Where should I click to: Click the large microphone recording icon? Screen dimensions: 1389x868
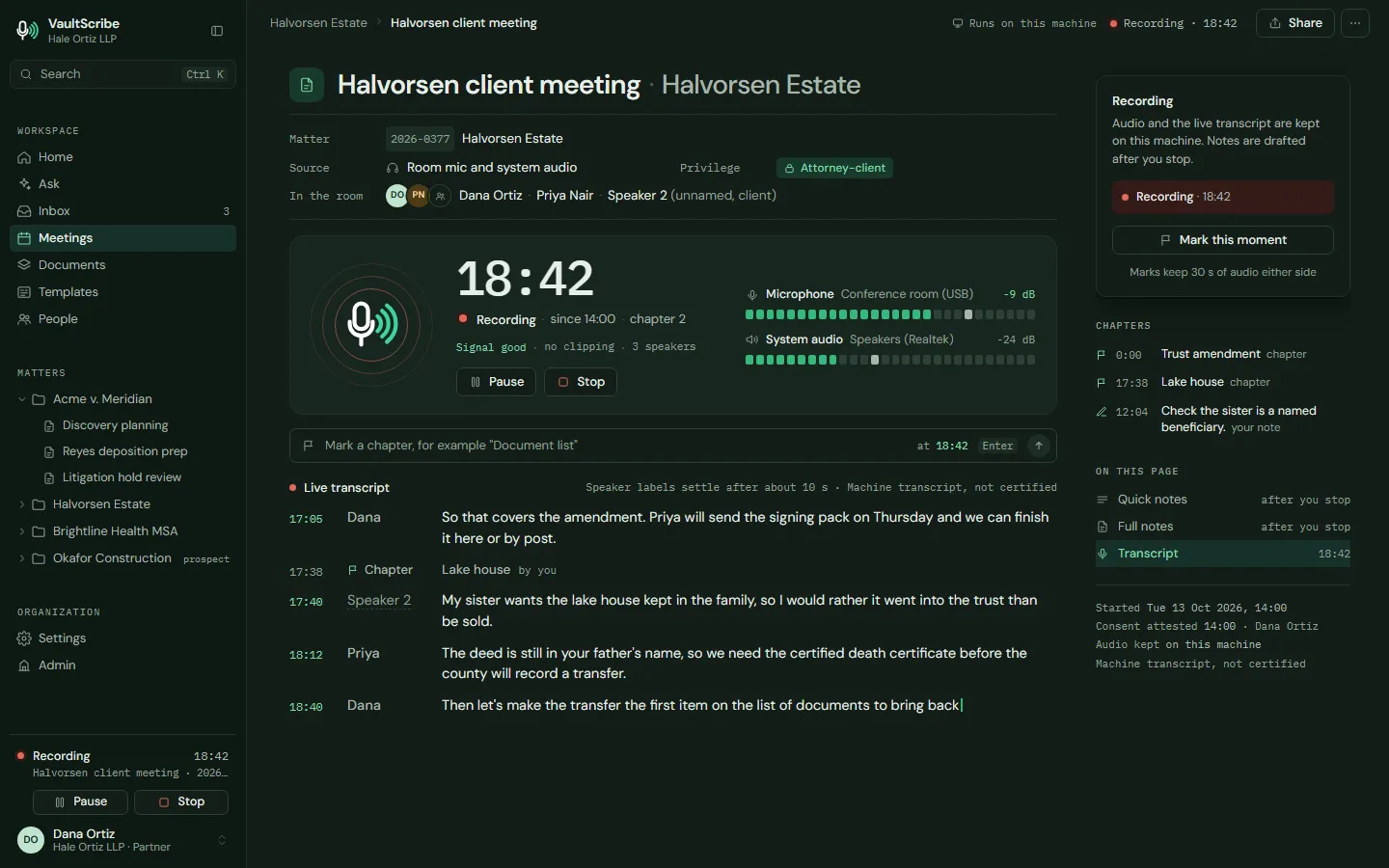371,325
